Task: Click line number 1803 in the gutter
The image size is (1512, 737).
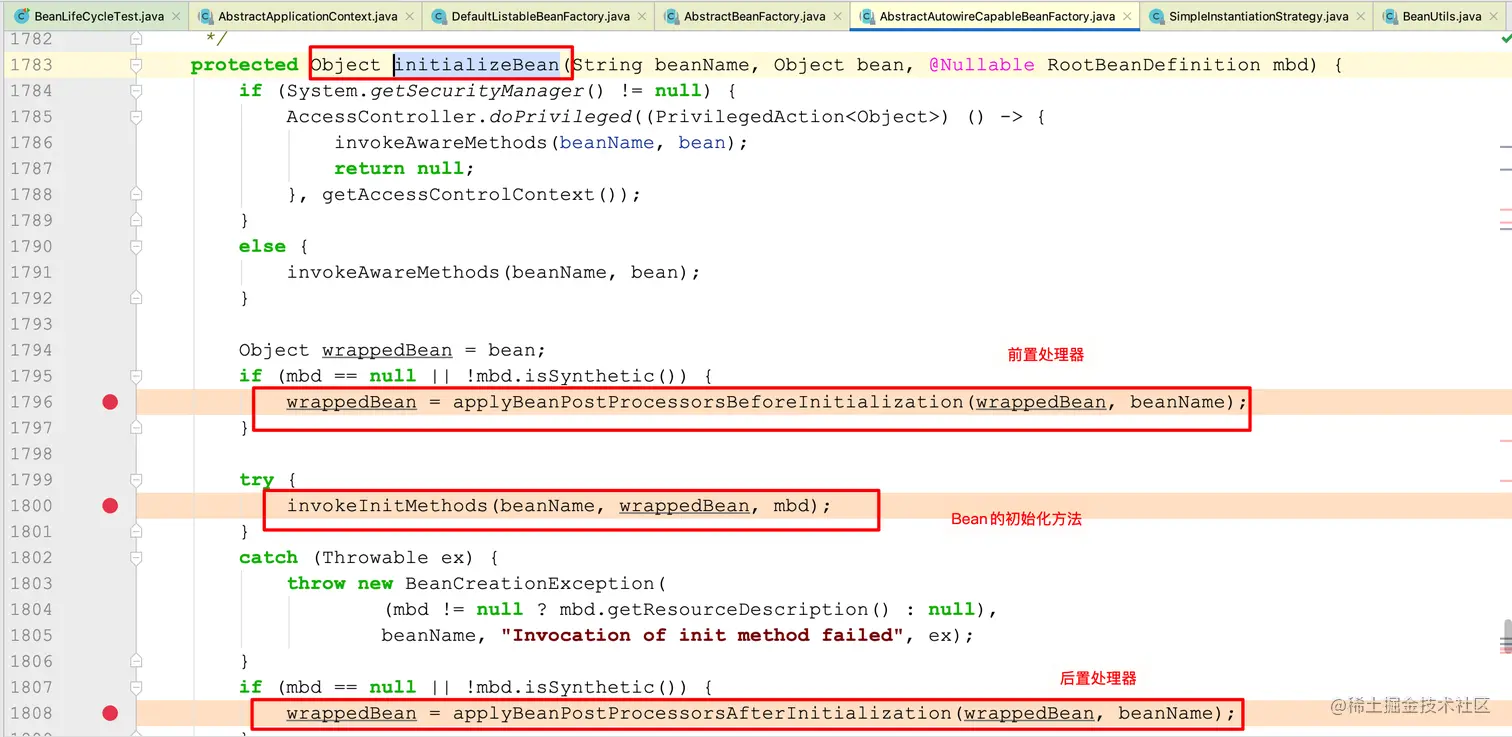Action: point(31,584)
